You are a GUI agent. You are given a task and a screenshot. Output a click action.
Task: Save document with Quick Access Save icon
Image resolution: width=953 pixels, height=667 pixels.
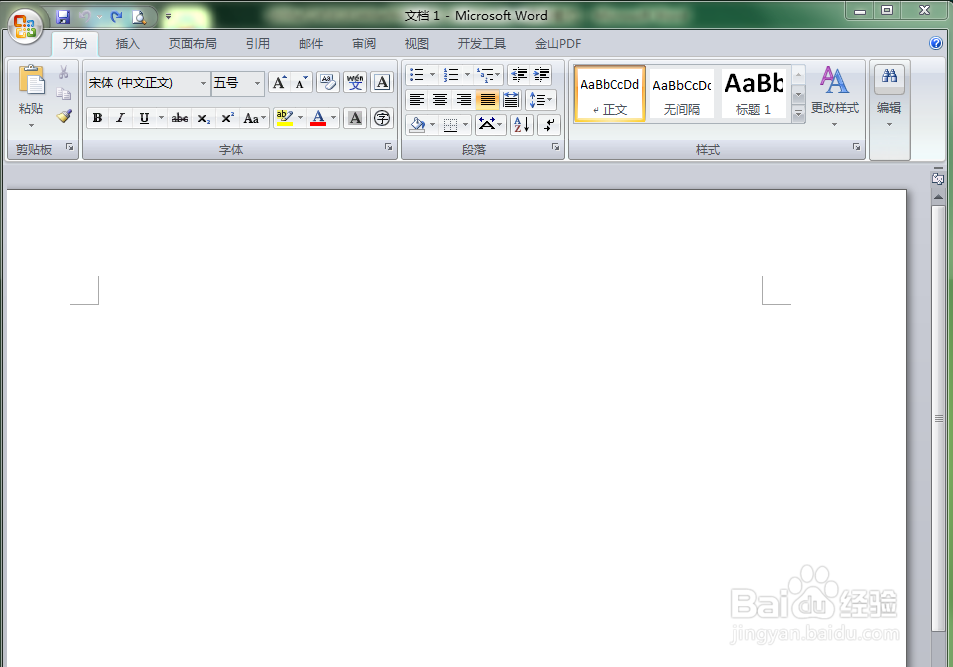pos(63,17)
